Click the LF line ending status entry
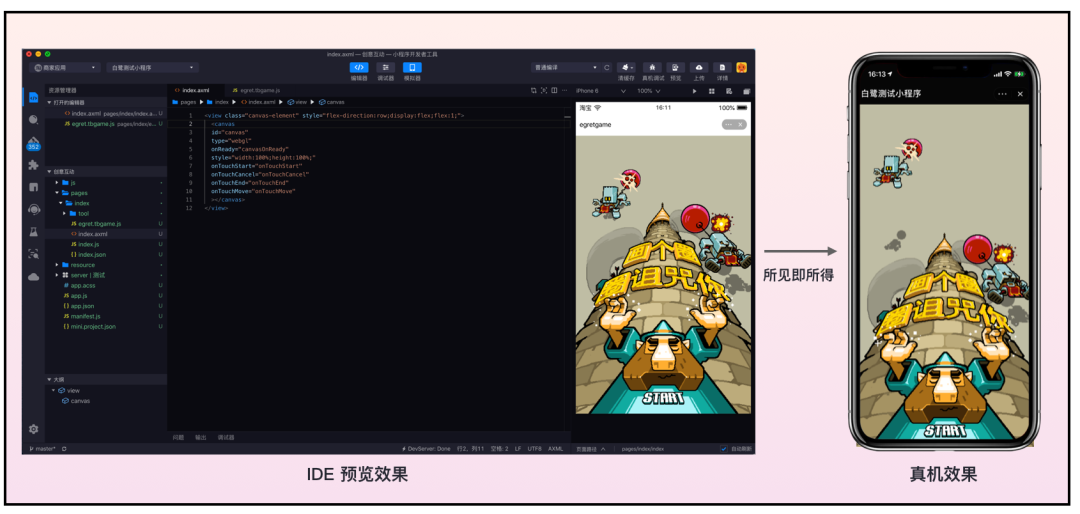This screenshot has width=1080, height=514. coord(517,449)
